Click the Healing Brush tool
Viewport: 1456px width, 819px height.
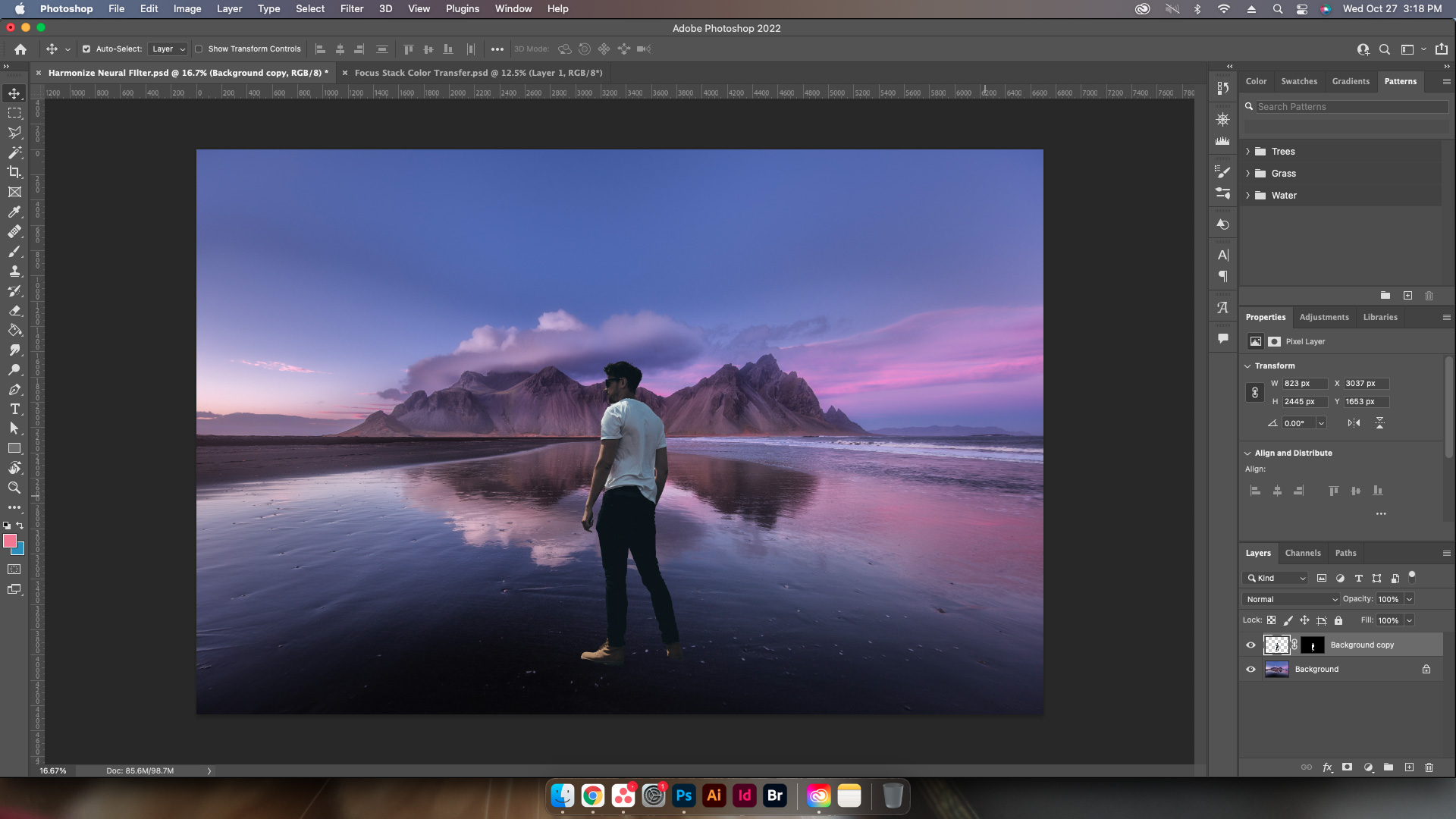14,231
